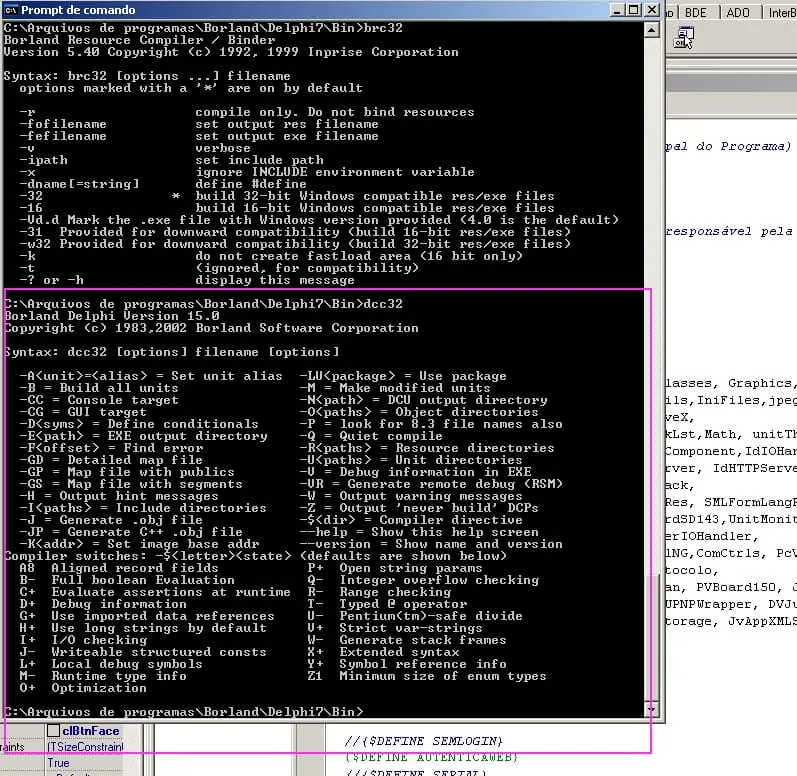Click the dcc32 command prompt line in console
797x776 pixels.
pyautogui.click(x=203, y=304)
